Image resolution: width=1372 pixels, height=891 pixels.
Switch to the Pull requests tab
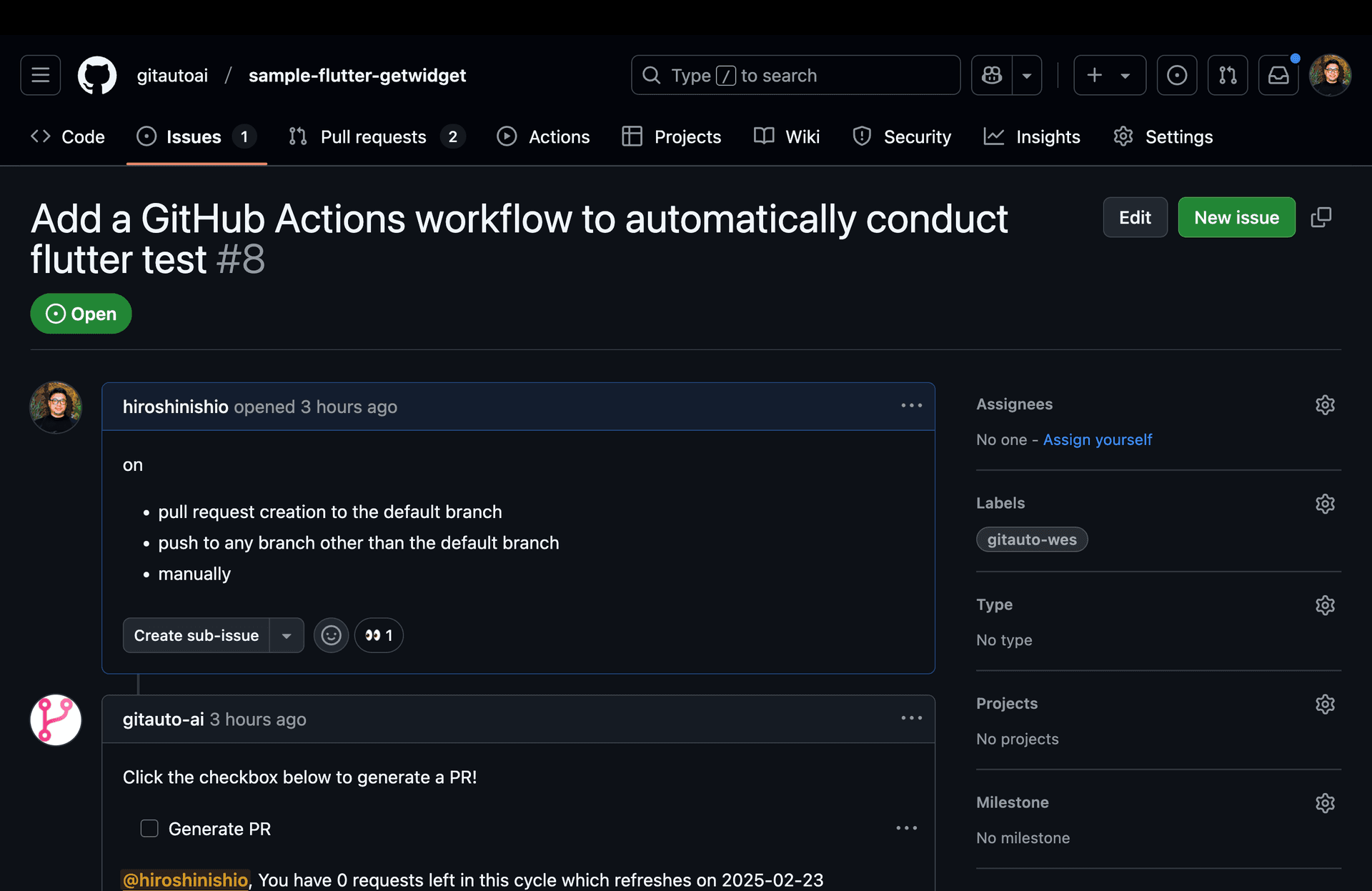(373, 136)
